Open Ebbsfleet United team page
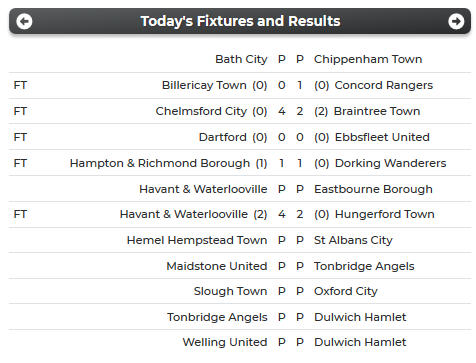 (x=382, y=137)
